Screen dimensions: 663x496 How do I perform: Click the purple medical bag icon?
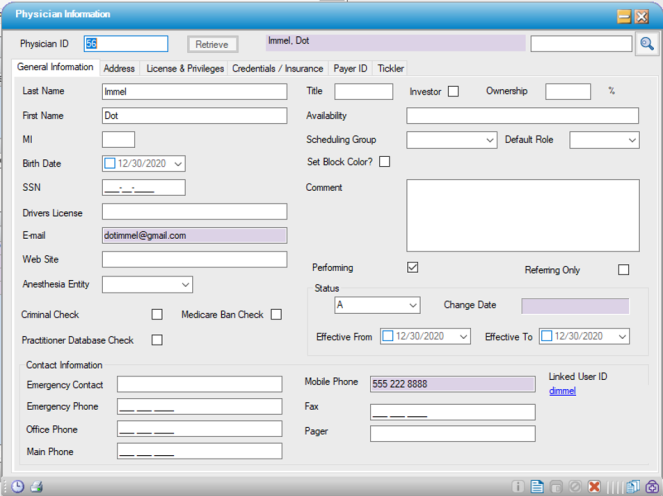(651, 487)
